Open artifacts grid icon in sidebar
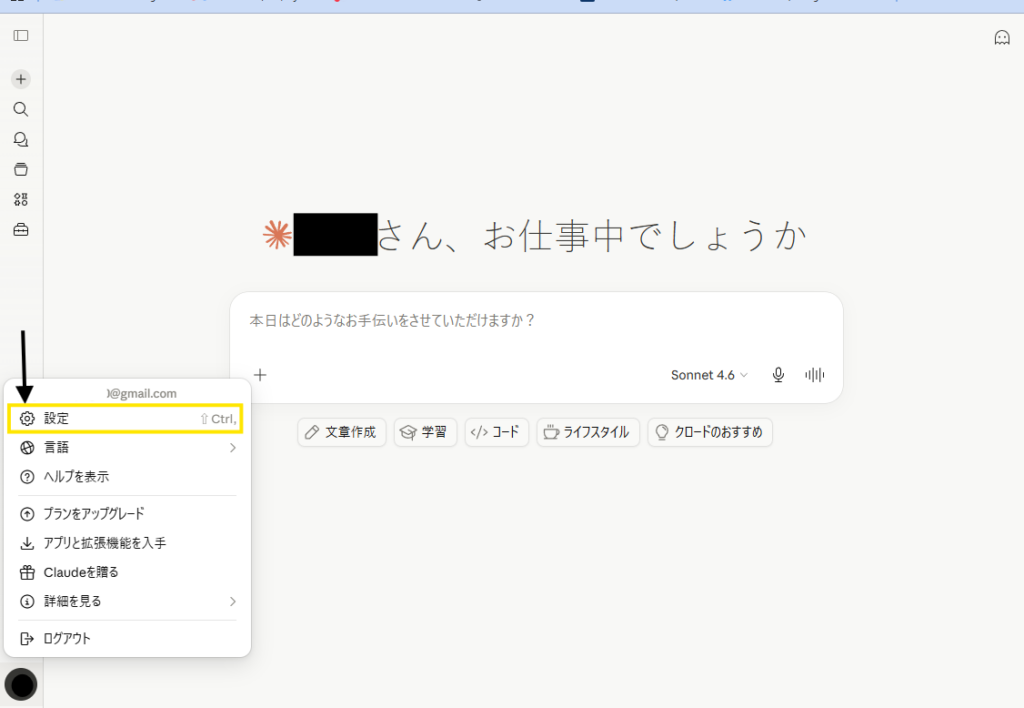The image size is (1024, 708). pyautogui.click(x=21, y=199)
